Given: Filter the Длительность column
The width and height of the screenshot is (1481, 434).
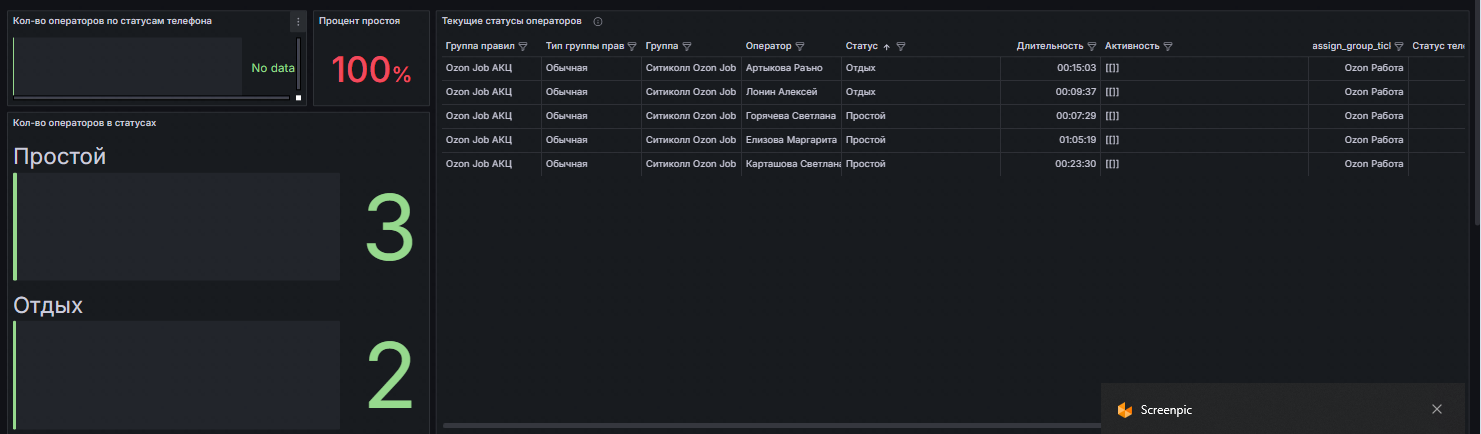Looking at the screenshot, I should pos(1091,46).
